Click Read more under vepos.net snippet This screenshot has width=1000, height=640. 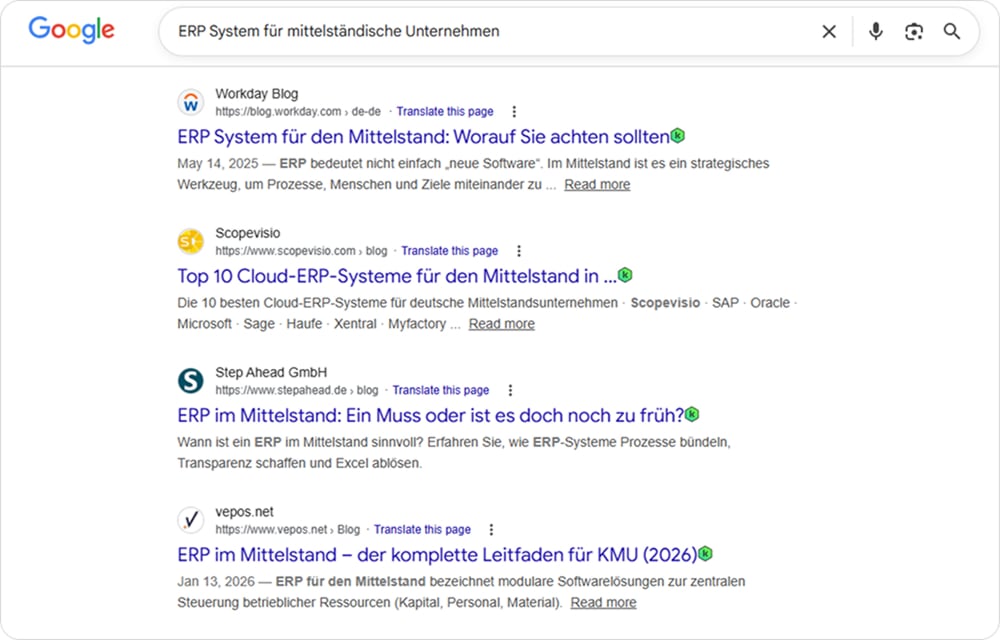coord(603,602)
